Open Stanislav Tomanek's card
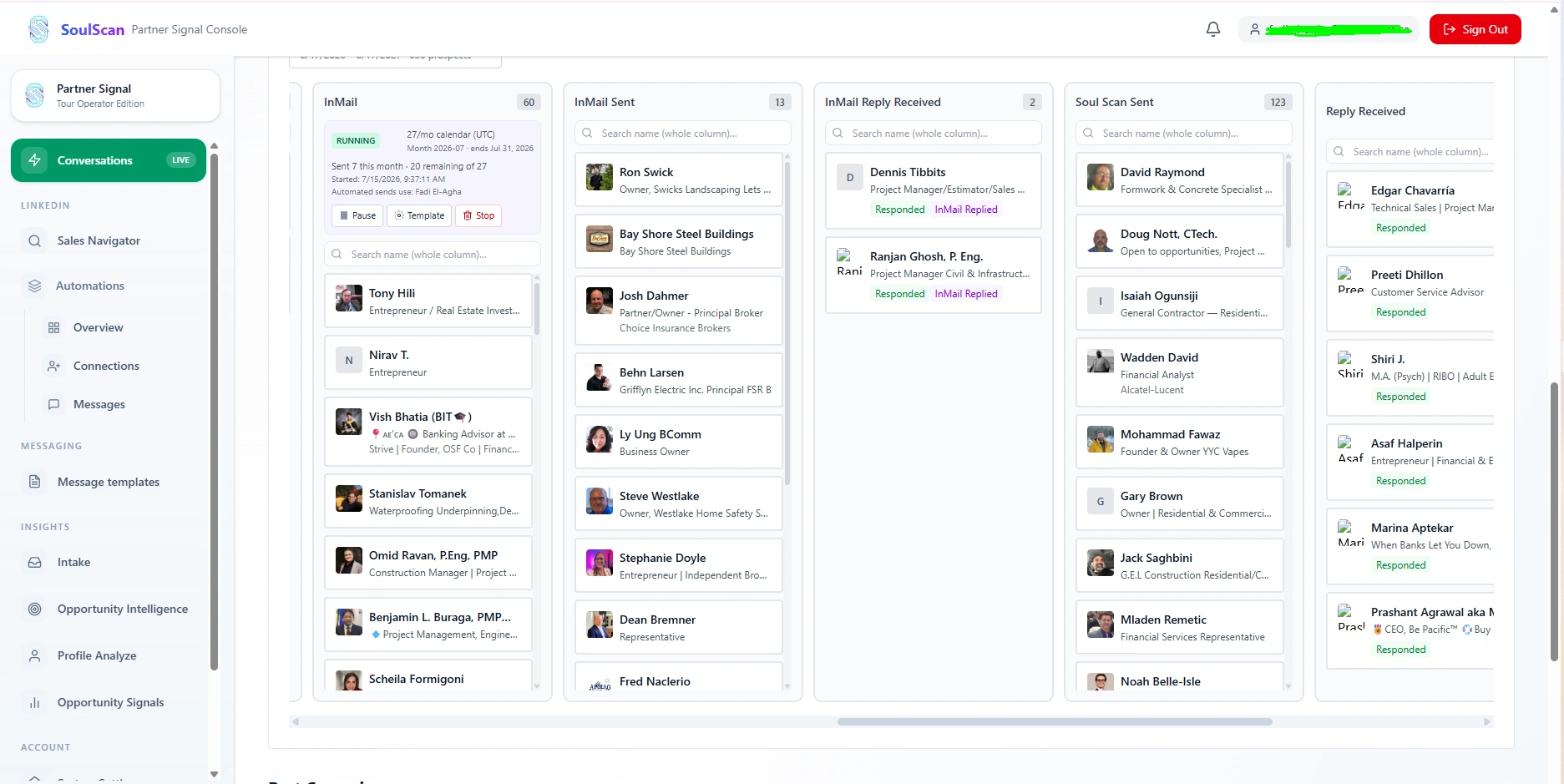This screenshot has width=1564, height=784. tap(428, 501)
